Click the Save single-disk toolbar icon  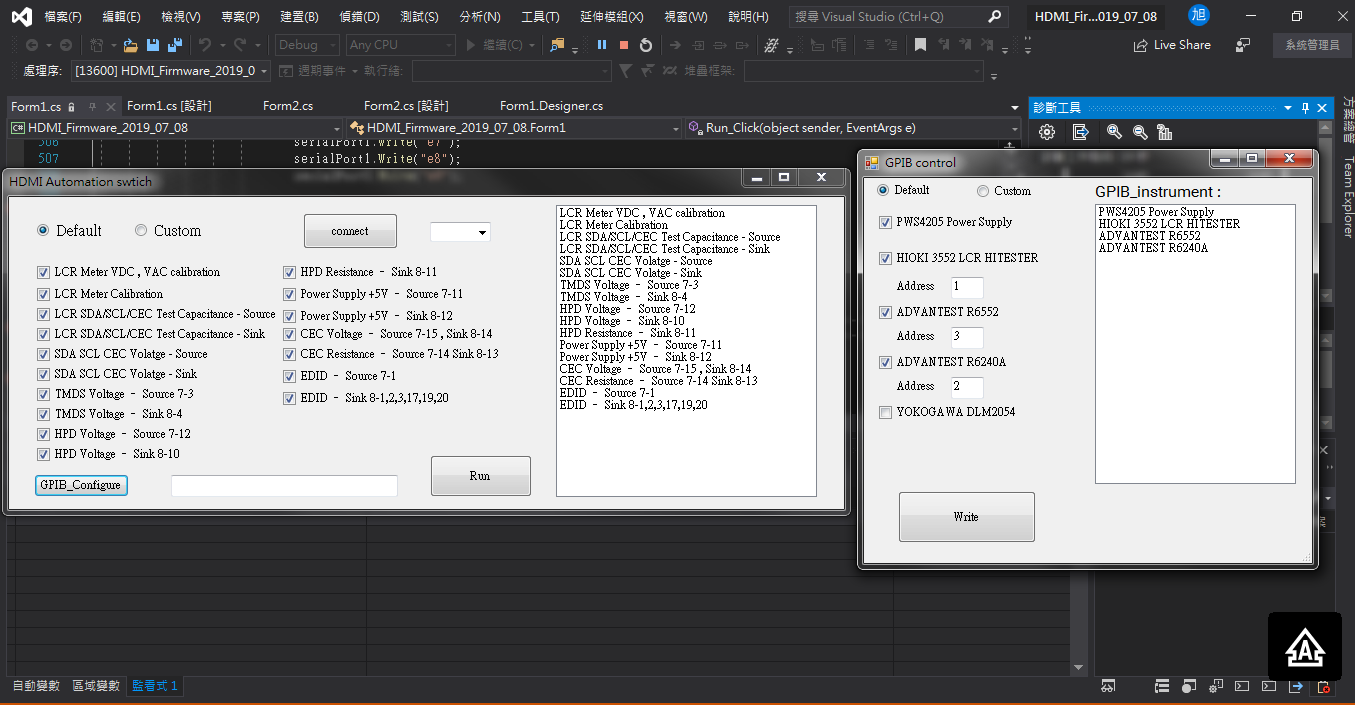click(x=153, y=45)
